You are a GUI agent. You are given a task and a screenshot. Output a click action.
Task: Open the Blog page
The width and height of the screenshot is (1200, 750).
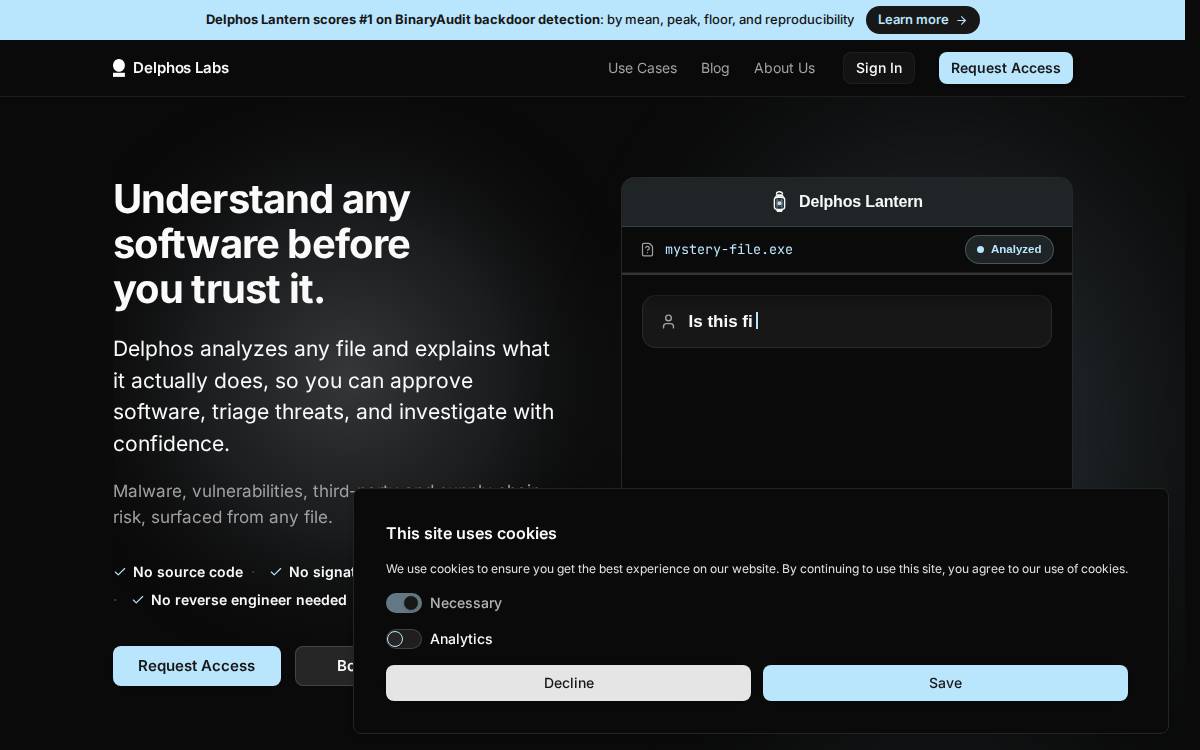715,68
